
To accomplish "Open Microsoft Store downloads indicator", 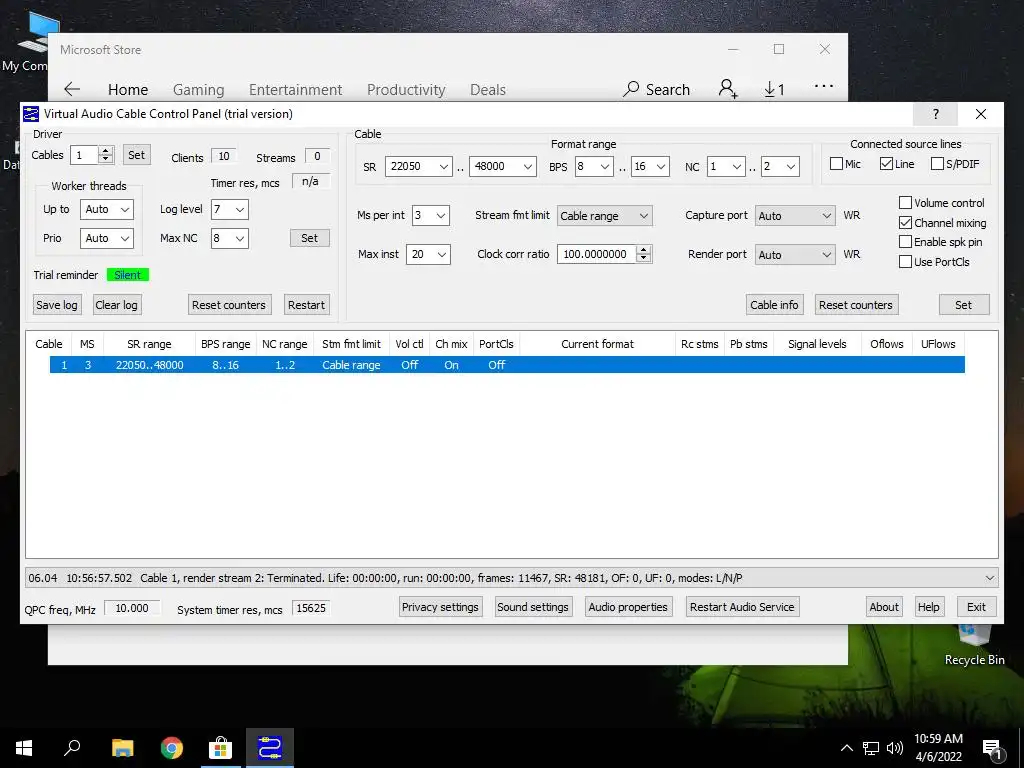I will pyautogui.click(x=775, y=89).
